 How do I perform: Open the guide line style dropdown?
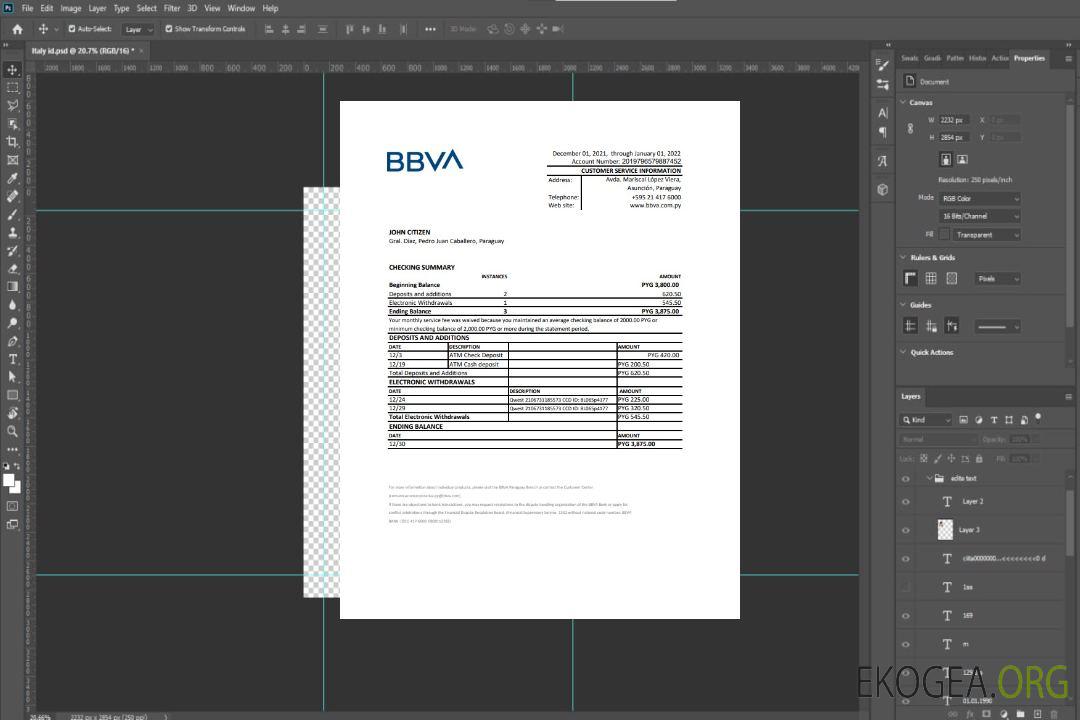pos(997,327)
